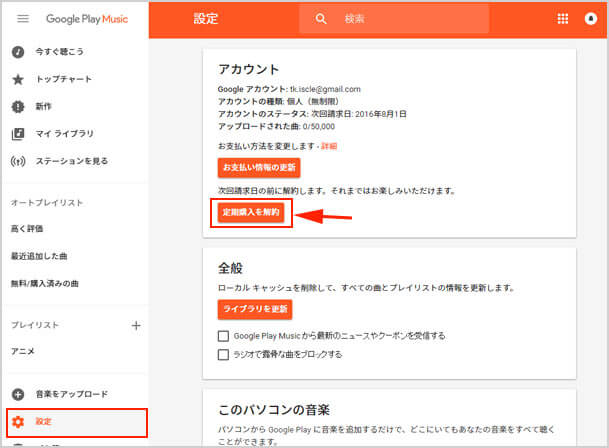Open the 新作 section
The width and height of the screenshot is (609, 448).
44,106
